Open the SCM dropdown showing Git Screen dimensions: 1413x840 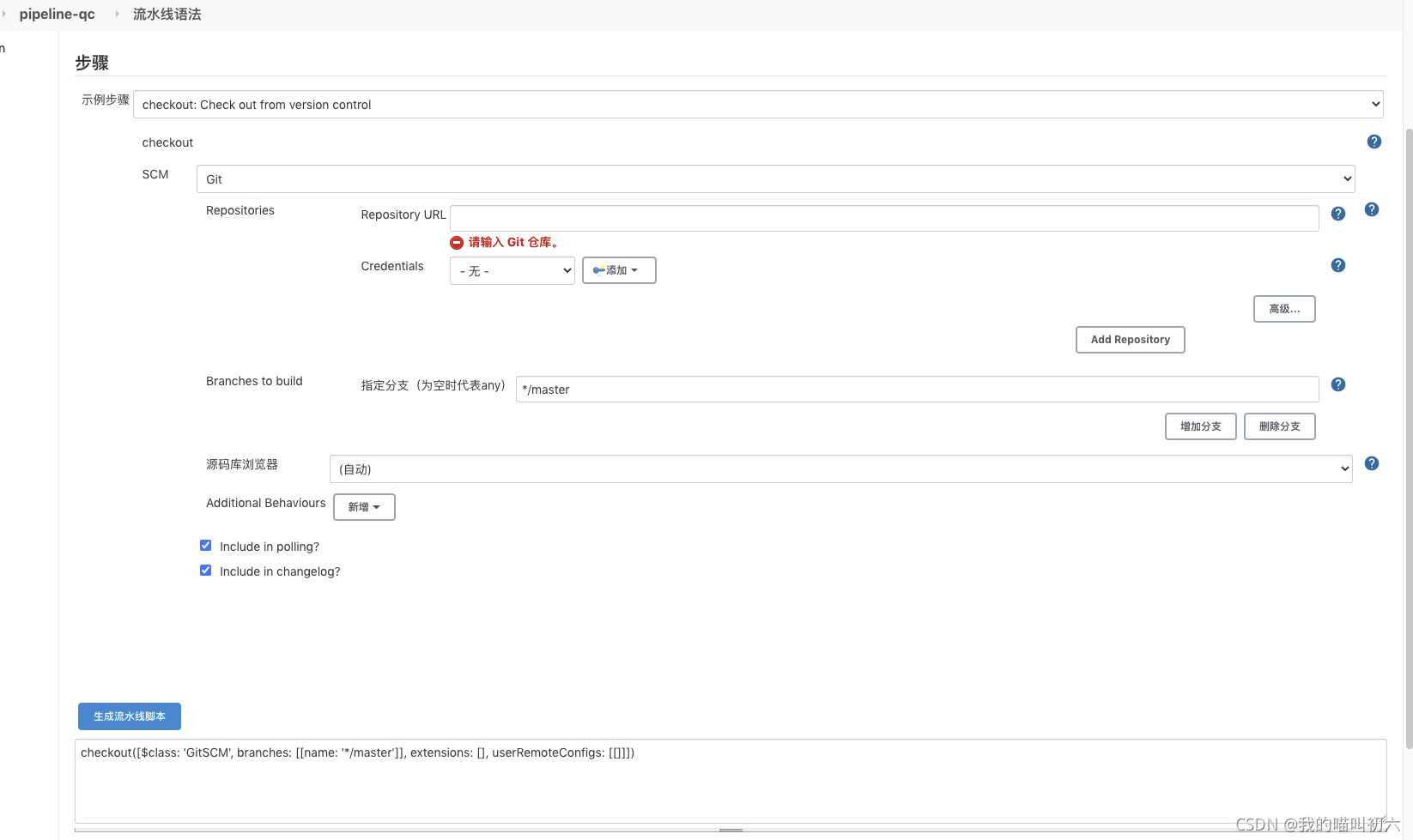tap(775, 178)
